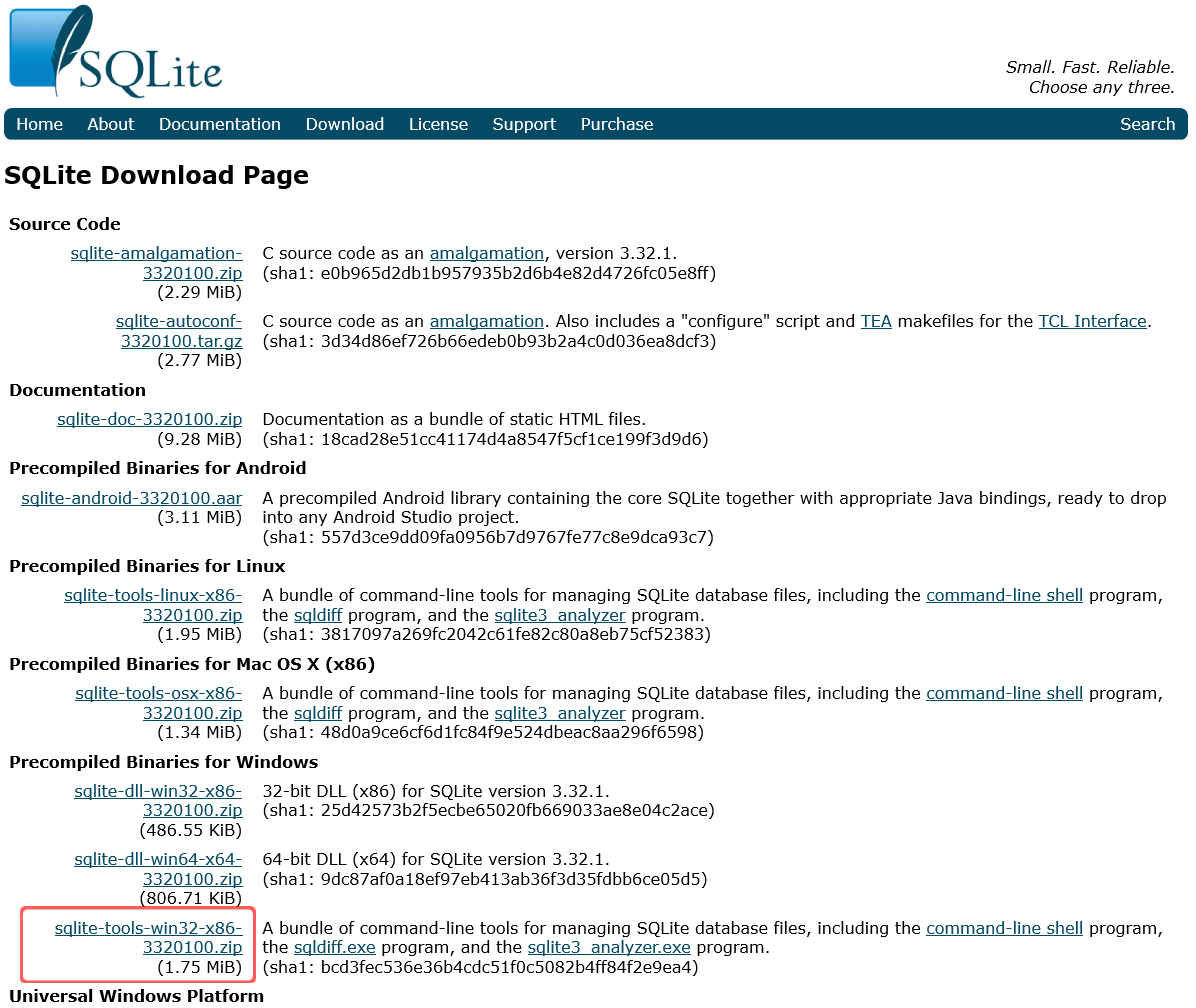Click the '(9.28 MiB)' file size
This screenshot has height=1008, width=1196.
coord(200,439)
